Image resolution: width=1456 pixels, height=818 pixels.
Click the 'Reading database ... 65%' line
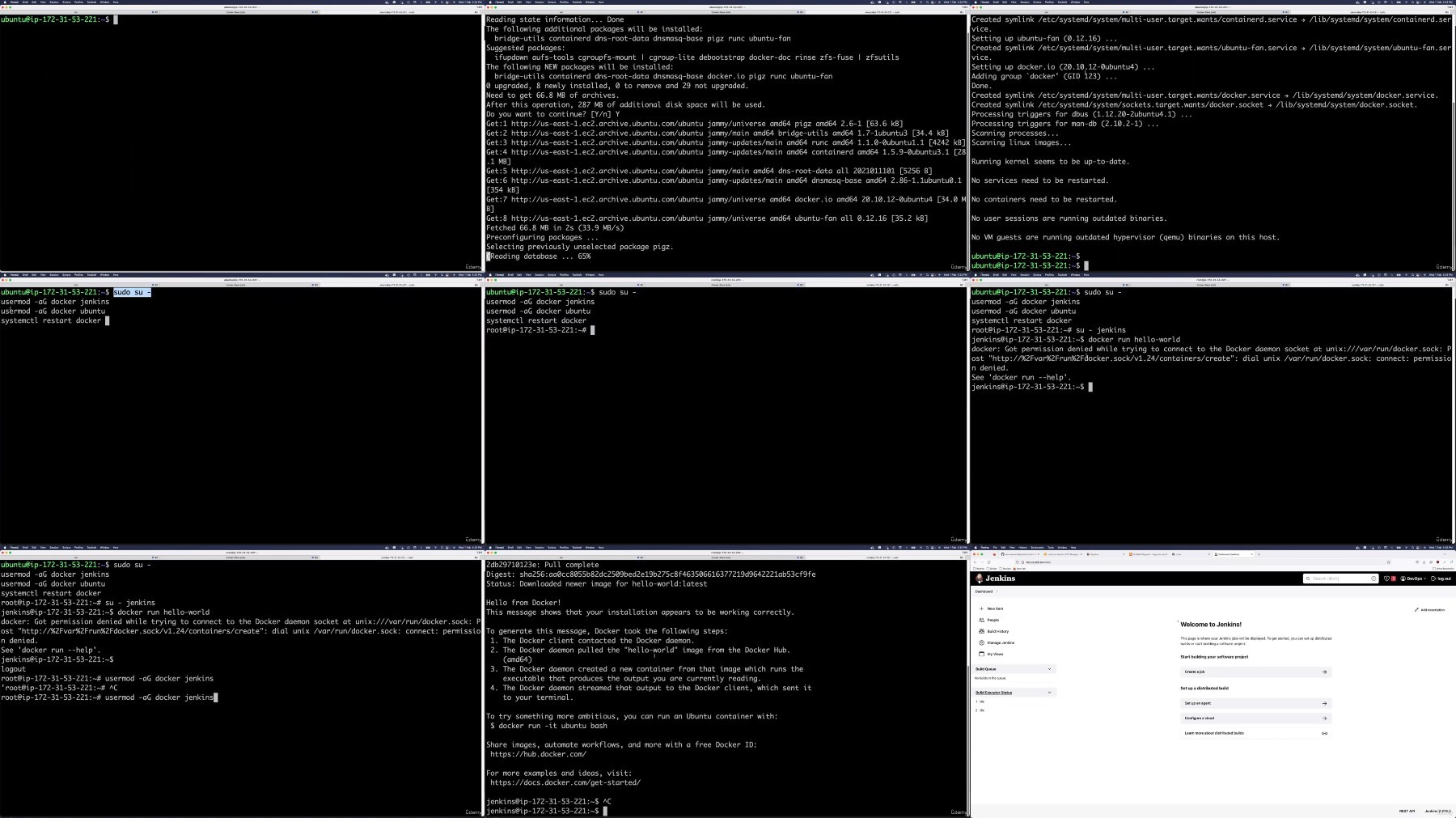pos(540,256)
